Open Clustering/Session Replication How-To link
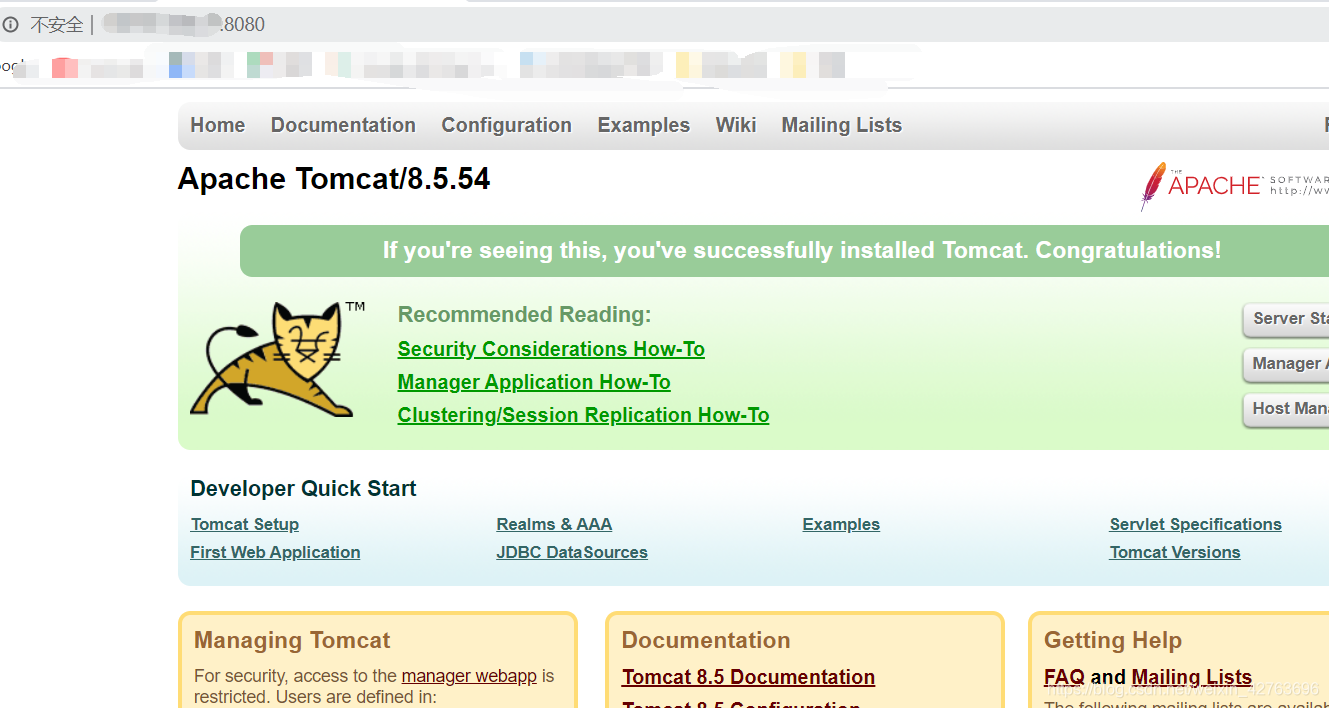The image size is (1329, 708). point(583,415)
